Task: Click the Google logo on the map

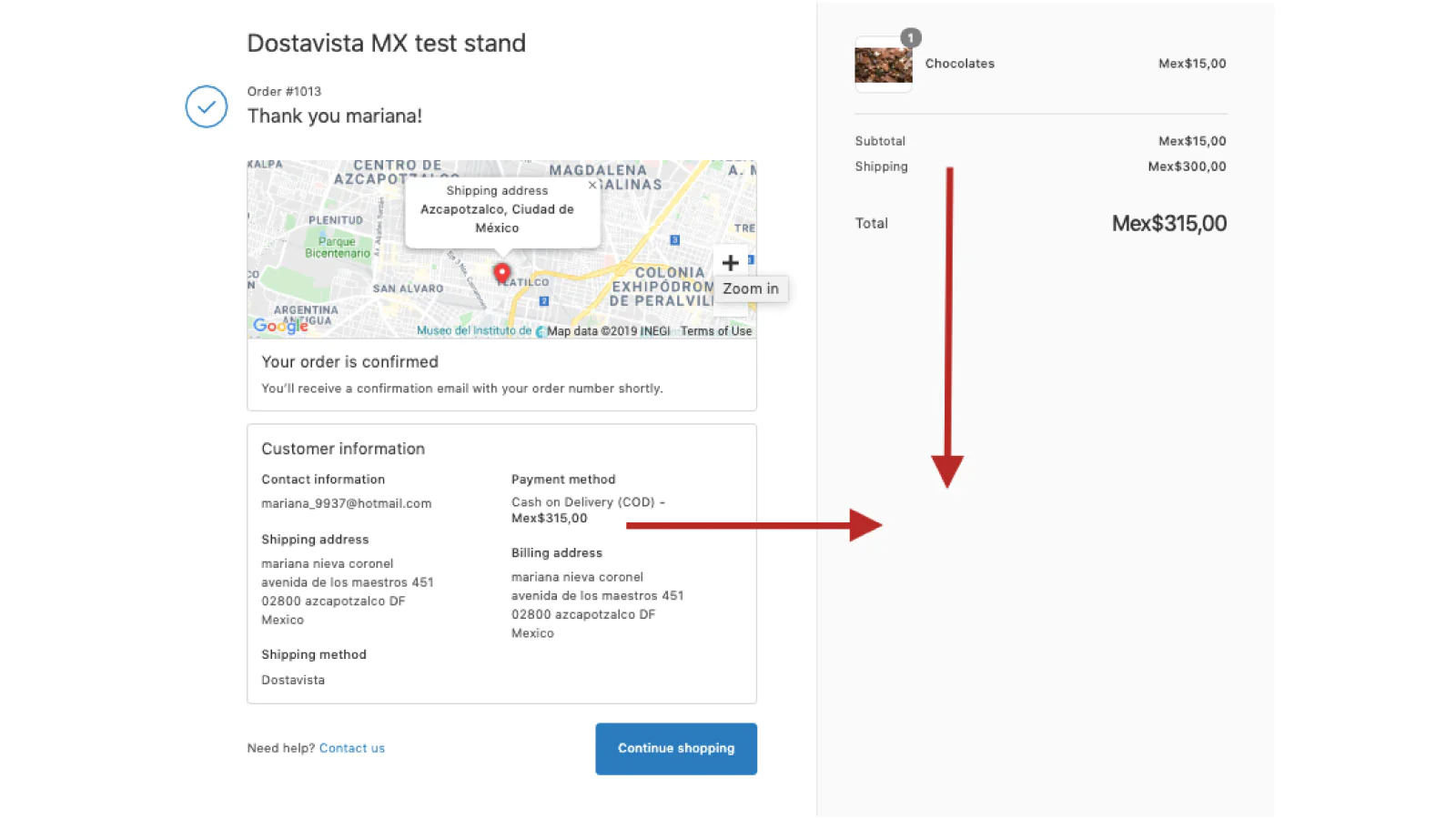Action: pos(280,326)
